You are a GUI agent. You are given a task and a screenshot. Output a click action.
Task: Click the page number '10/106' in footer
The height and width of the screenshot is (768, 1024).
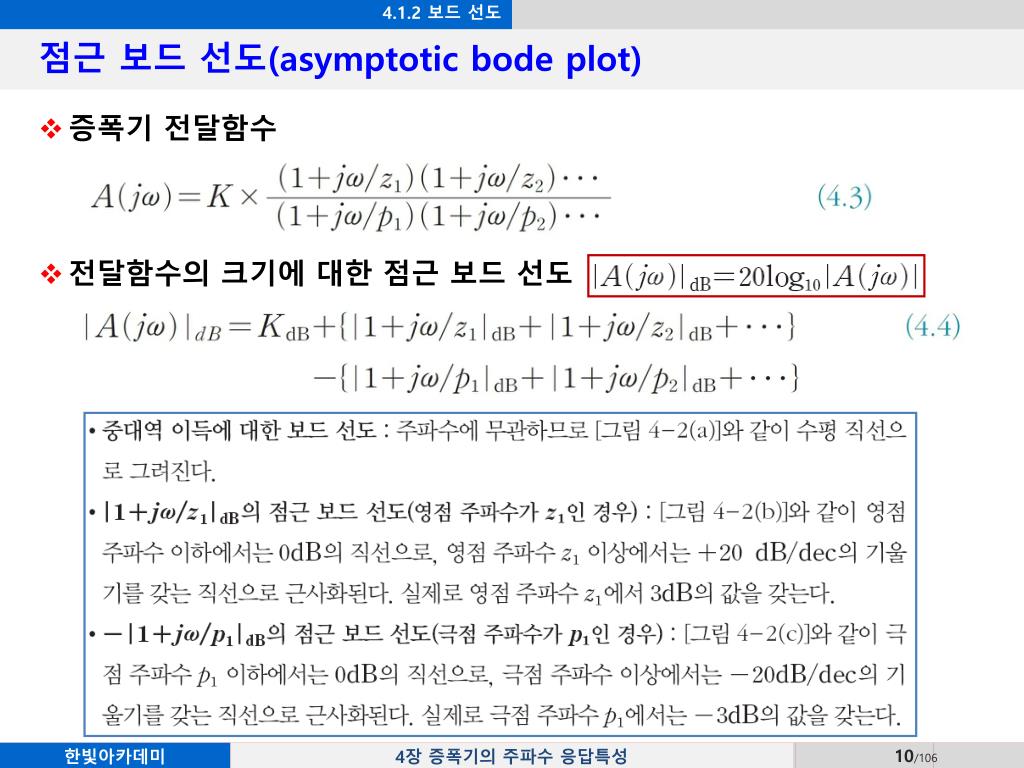pyautogui.click(x=916, y=756)
